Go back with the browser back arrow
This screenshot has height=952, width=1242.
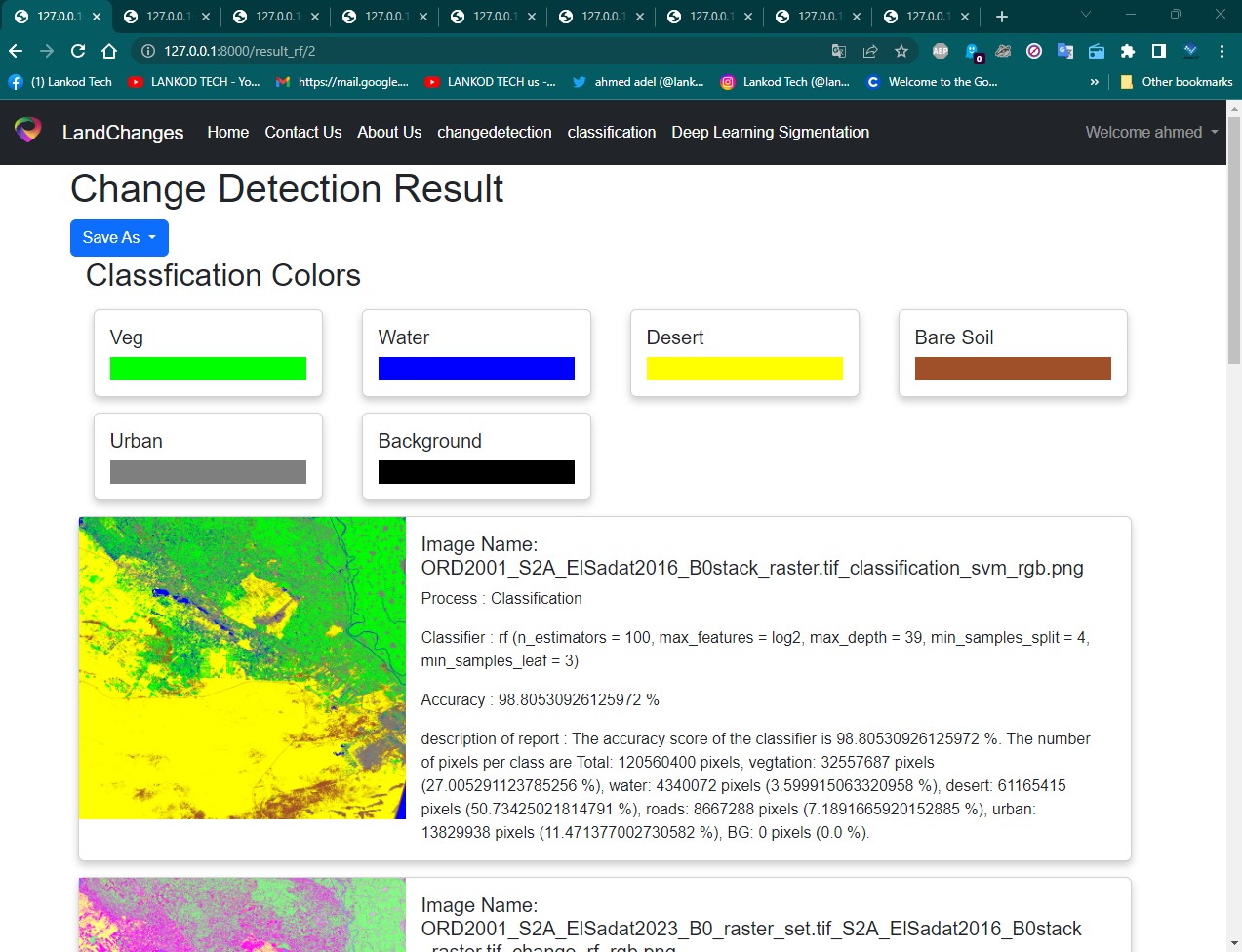pos(16,51)
